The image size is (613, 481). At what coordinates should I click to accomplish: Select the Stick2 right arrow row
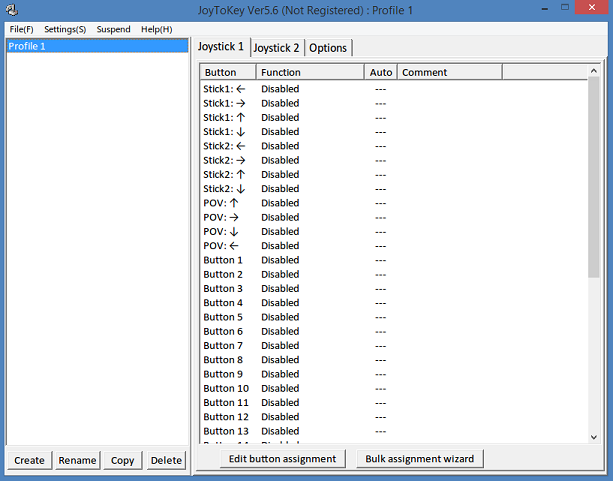pyautogui.click(x=394, y=160)
